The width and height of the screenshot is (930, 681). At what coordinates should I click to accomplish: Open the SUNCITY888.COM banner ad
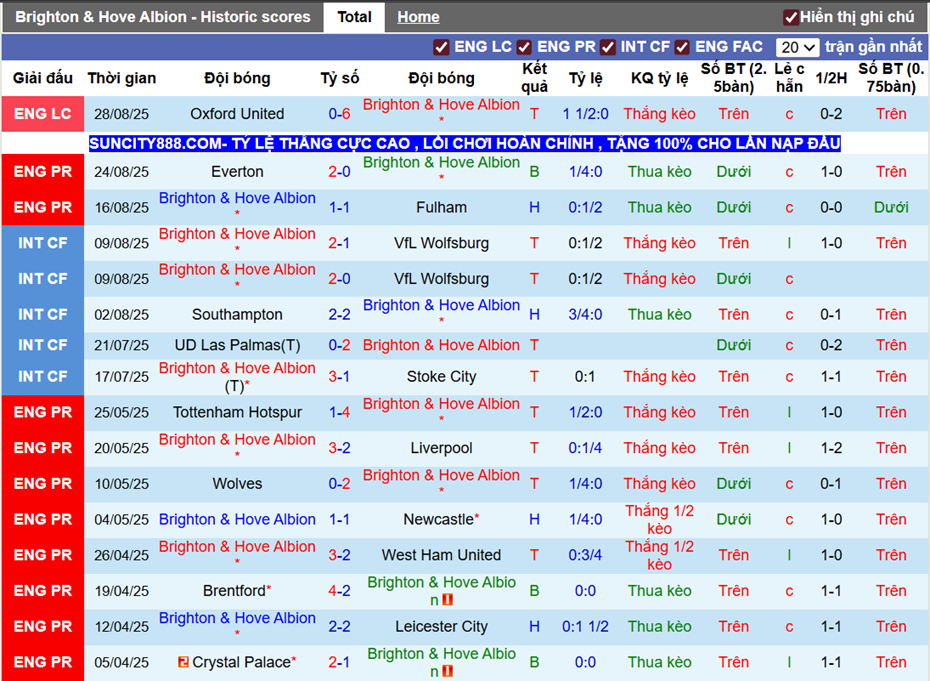point(464,143)
